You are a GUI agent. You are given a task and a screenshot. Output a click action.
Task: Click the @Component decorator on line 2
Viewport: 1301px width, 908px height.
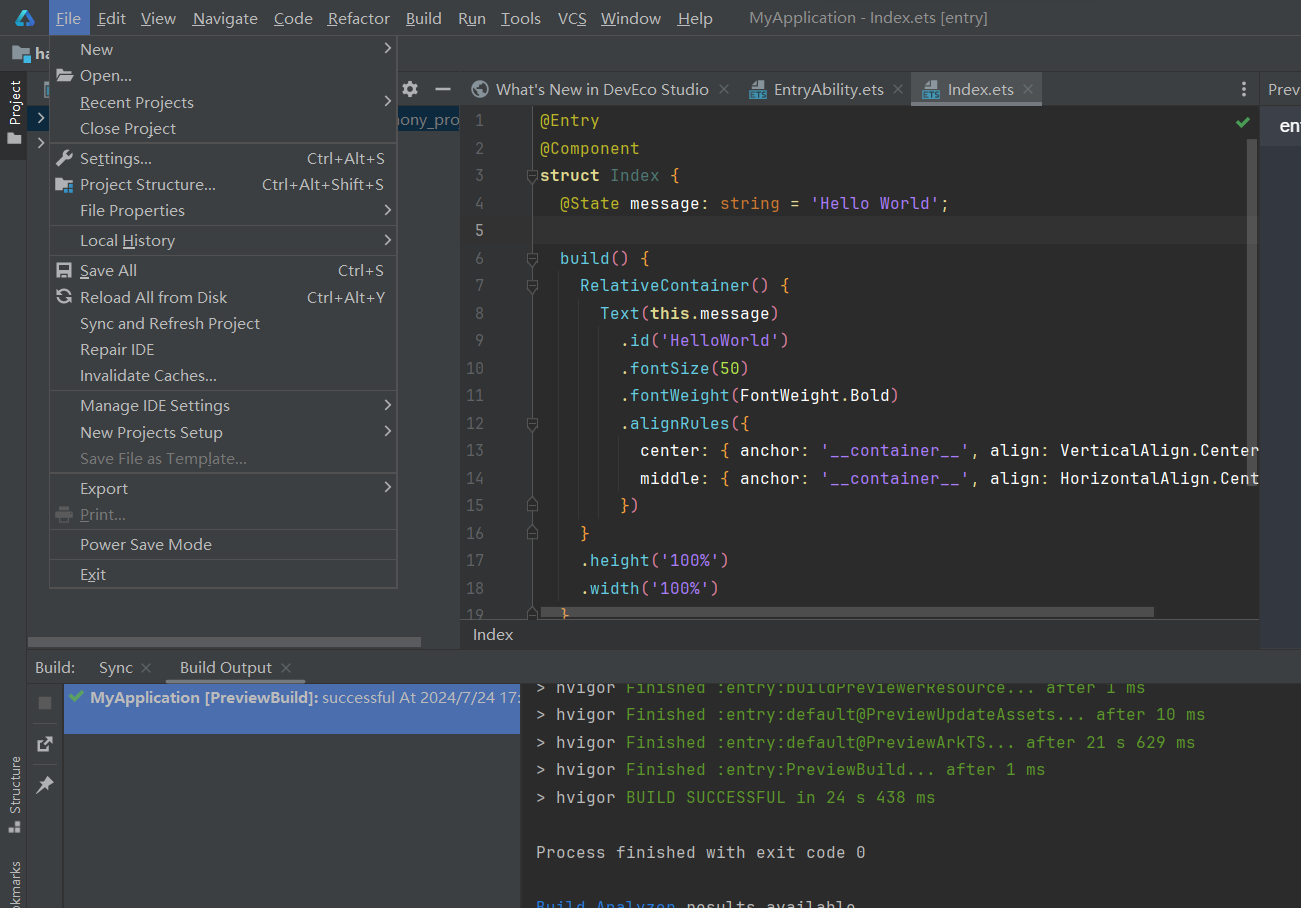[x=590, y=149]
